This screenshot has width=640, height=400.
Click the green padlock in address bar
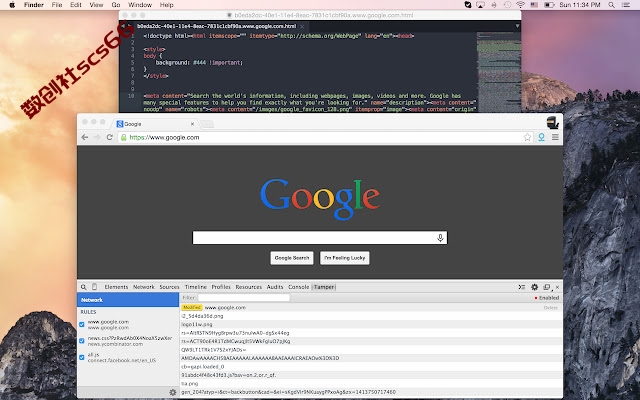point(124,138)
